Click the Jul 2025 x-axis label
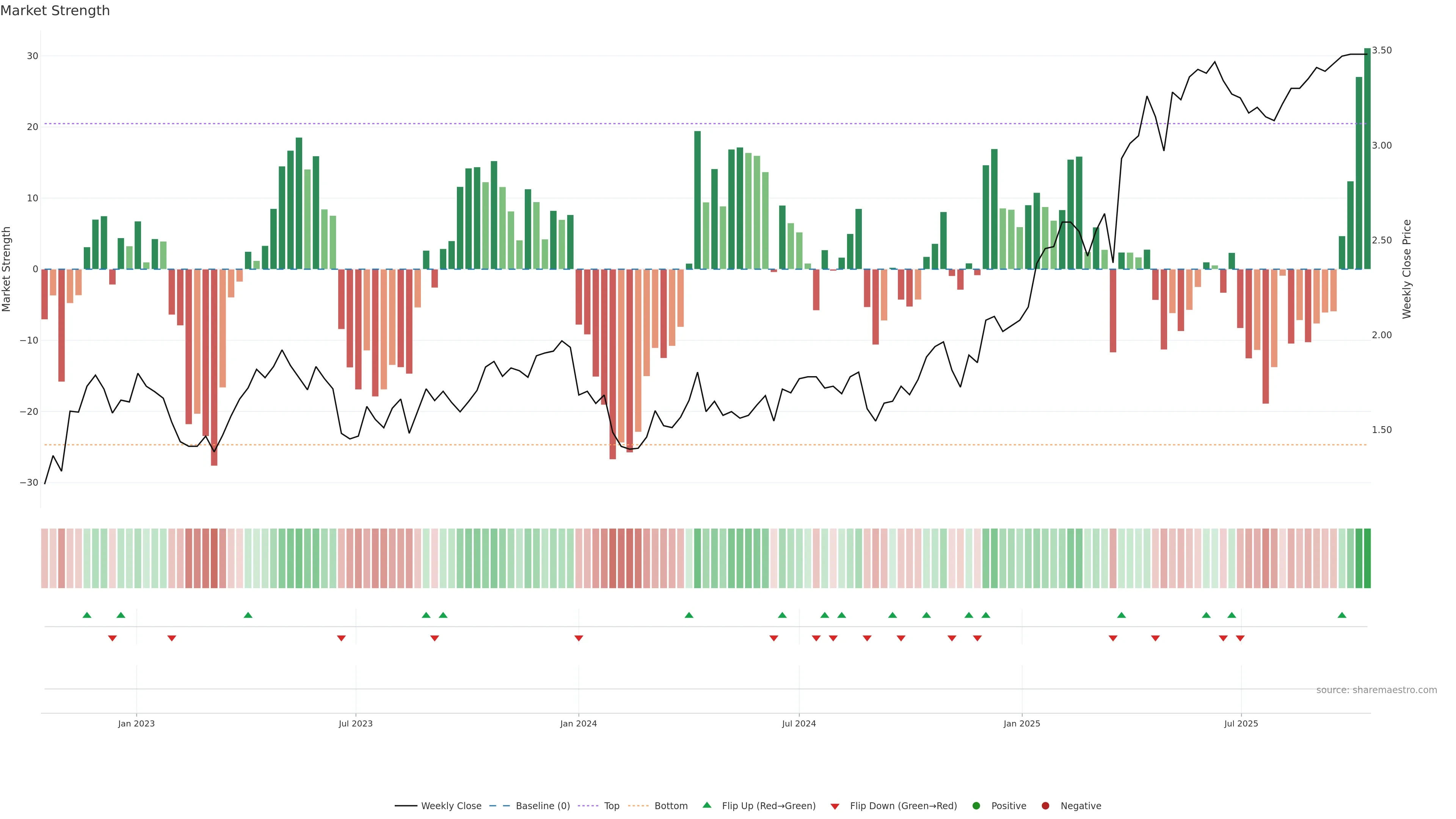Viewport: 1456px width, 819px height. coord(1241,723)
